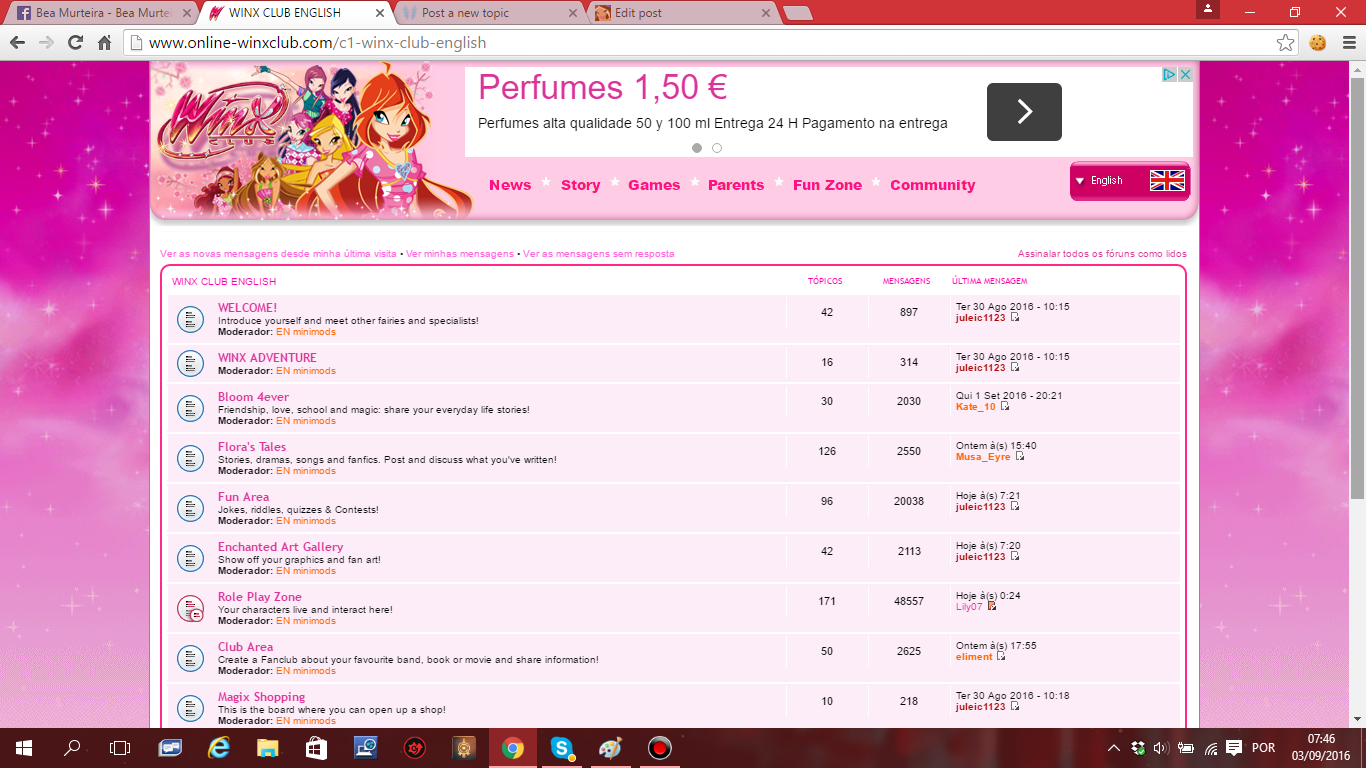Open the WINX CLUB ENGLISH category header link
This screenshot has height=768, width=1366.
224,282
